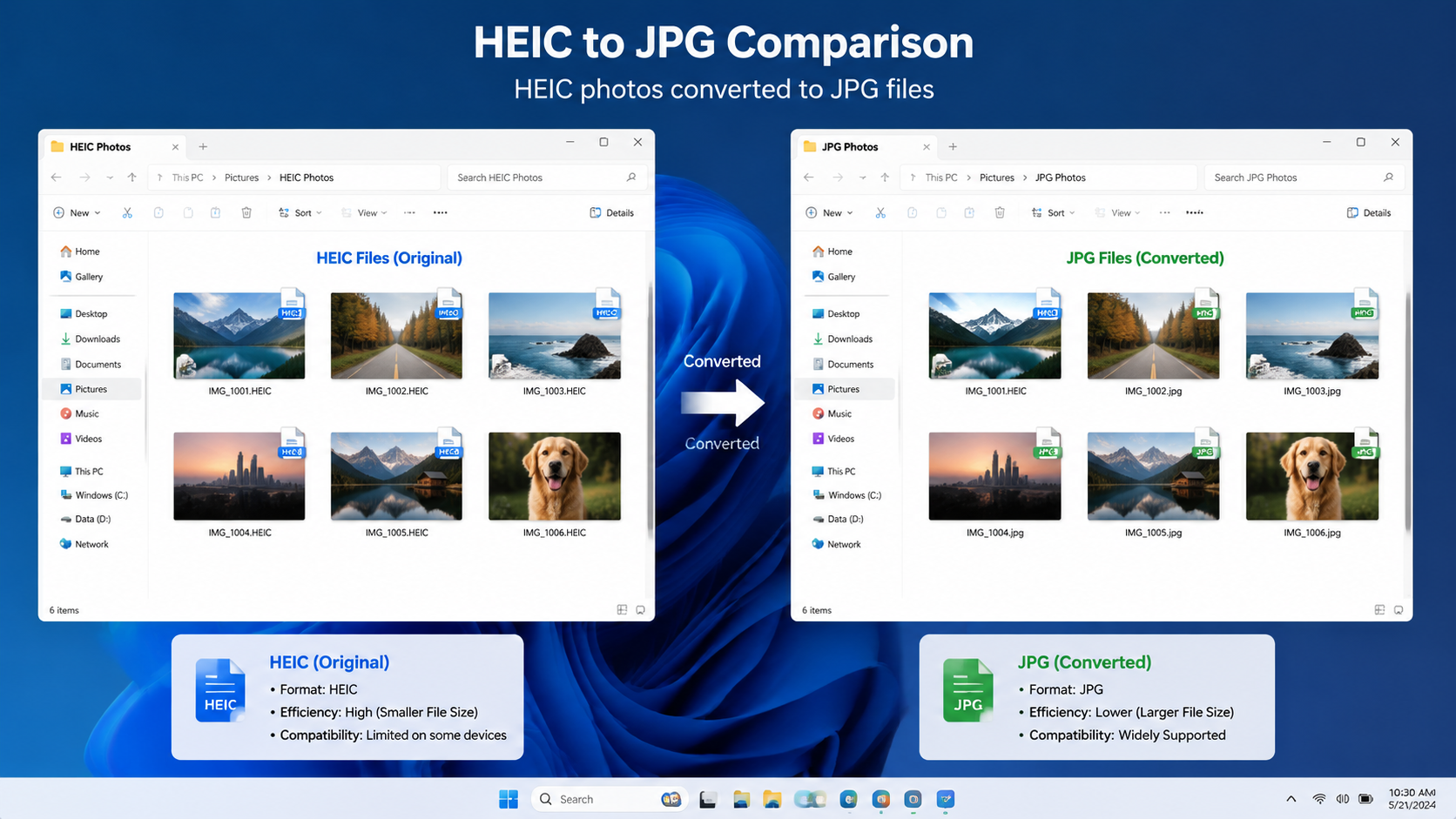Go back in JPG Photos window
The image size is (1456, 819).
[809, 178]
